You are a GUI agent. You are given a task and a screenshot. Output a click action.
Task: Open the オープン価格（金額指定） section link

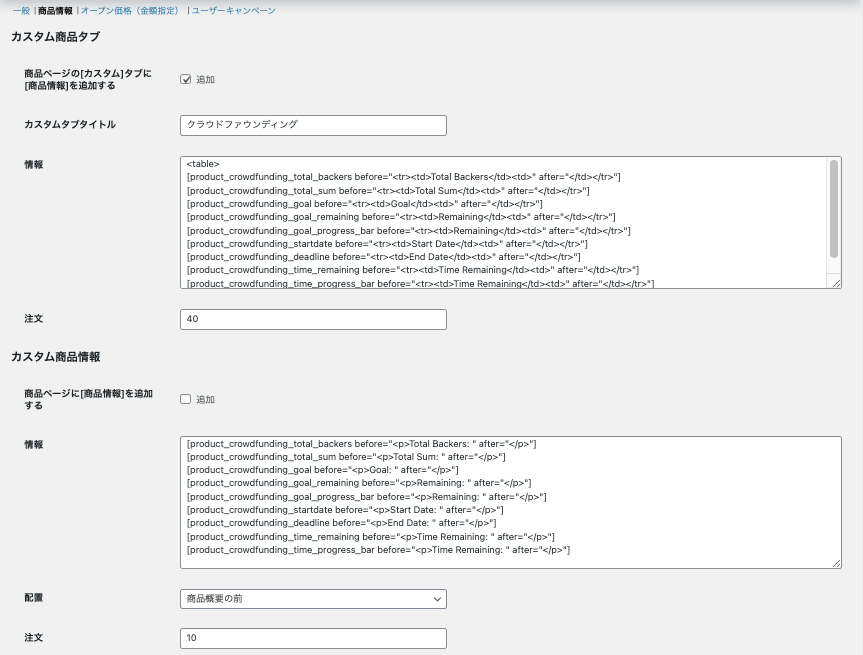tap(132, 11)
